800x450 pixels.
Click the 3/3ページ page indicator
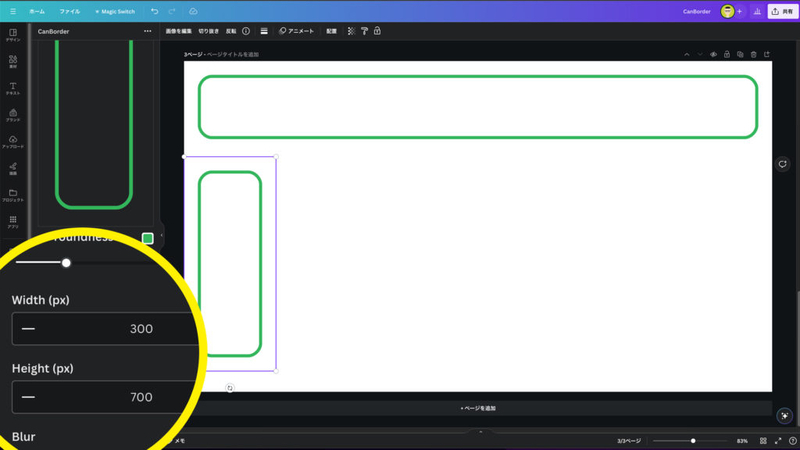point(629,441)
